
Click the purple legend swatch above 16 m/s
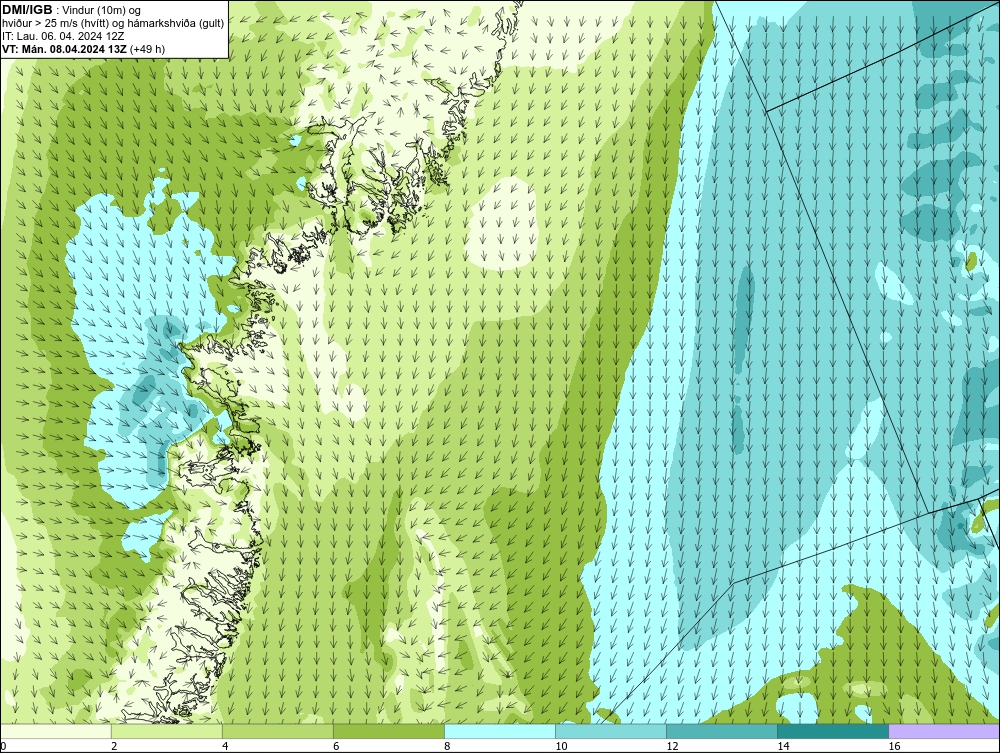944,731
